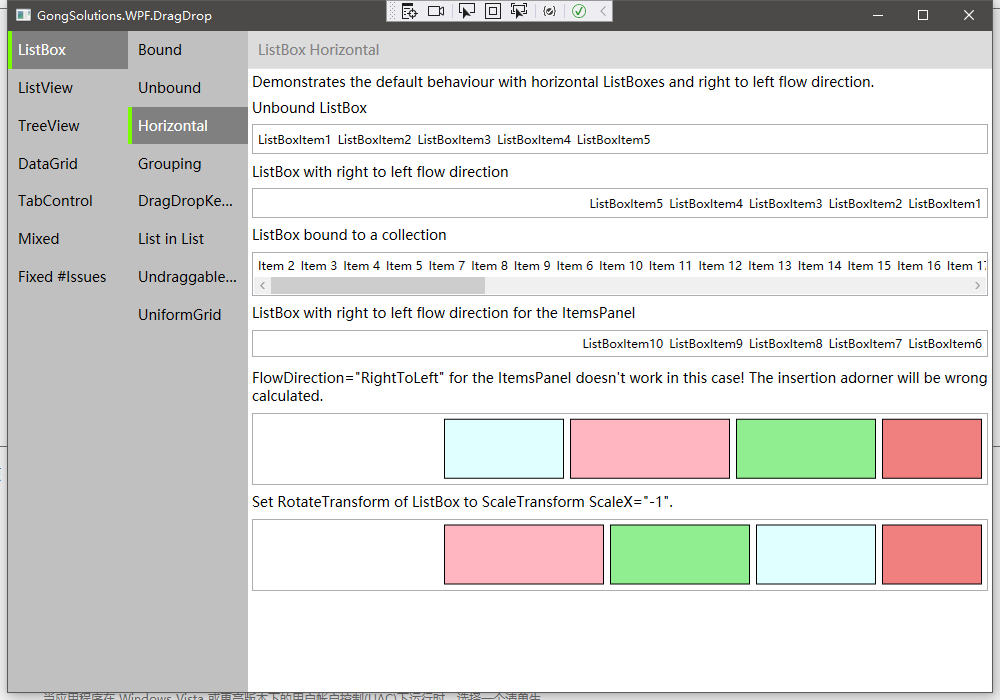Enable the Select Element debug tool
1000x700 pixels.
[467, 11]
